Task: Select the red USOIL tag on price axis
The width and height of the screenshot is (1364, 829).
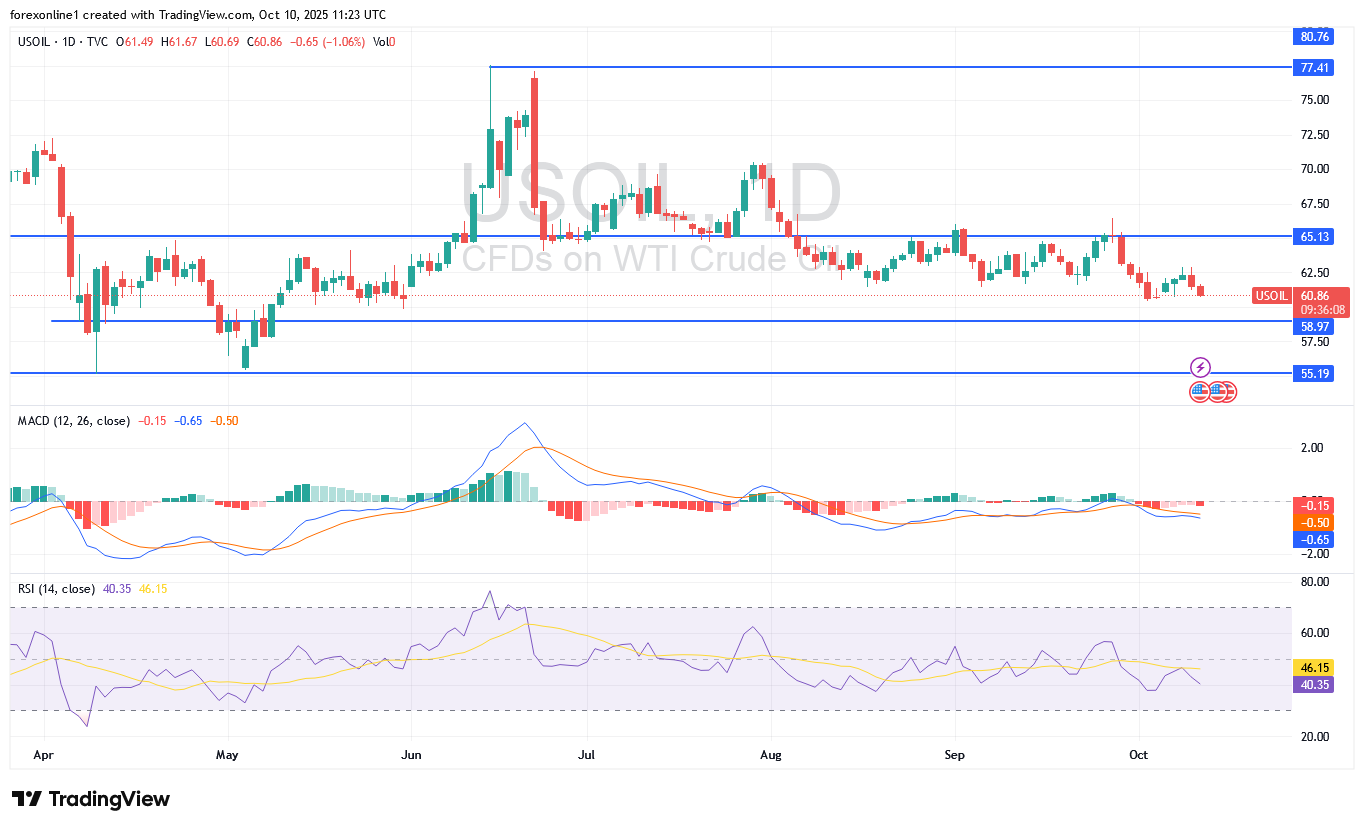Action: (1271, 296)
